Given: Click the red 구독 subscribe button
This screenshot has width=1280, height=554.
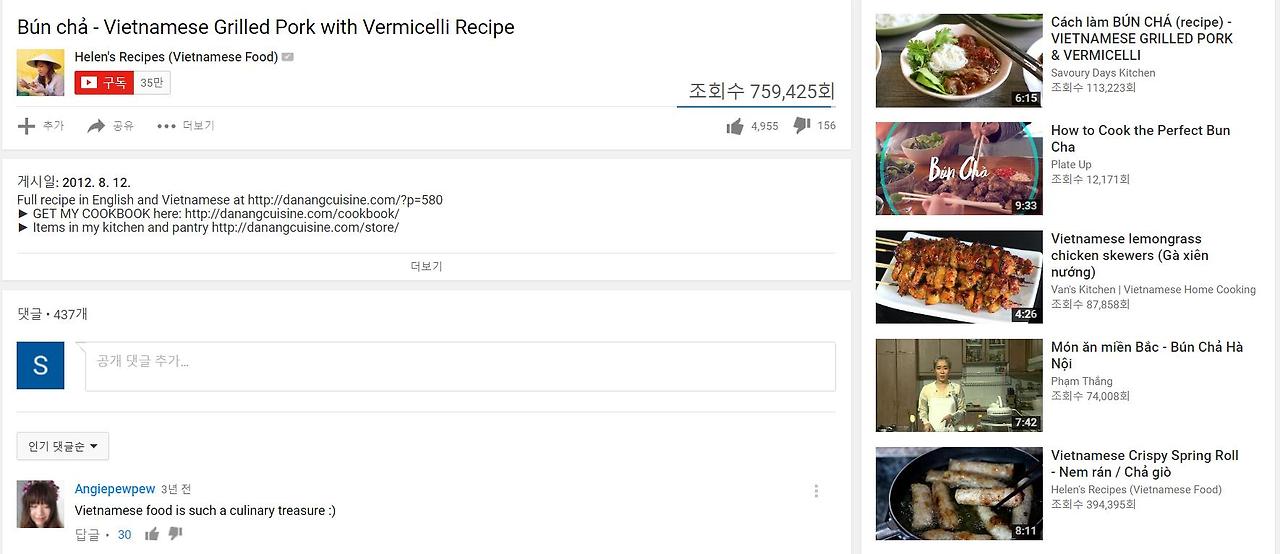Looking at the screenshot, I should (x=104, y=83).
